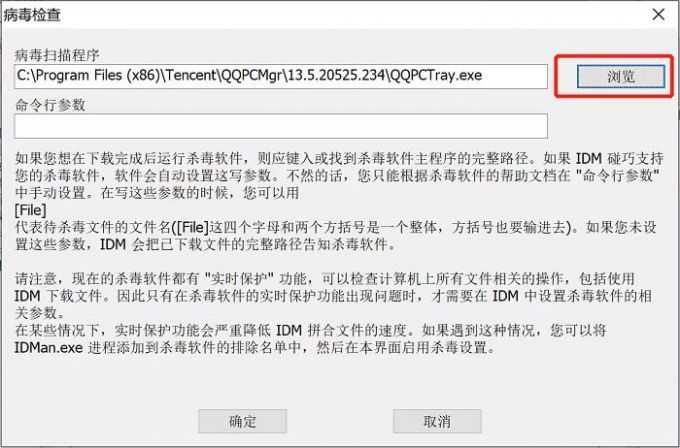The image size is (680, 448).
Task: Click the 浏览 browse button
Action: tap(621, 76)
